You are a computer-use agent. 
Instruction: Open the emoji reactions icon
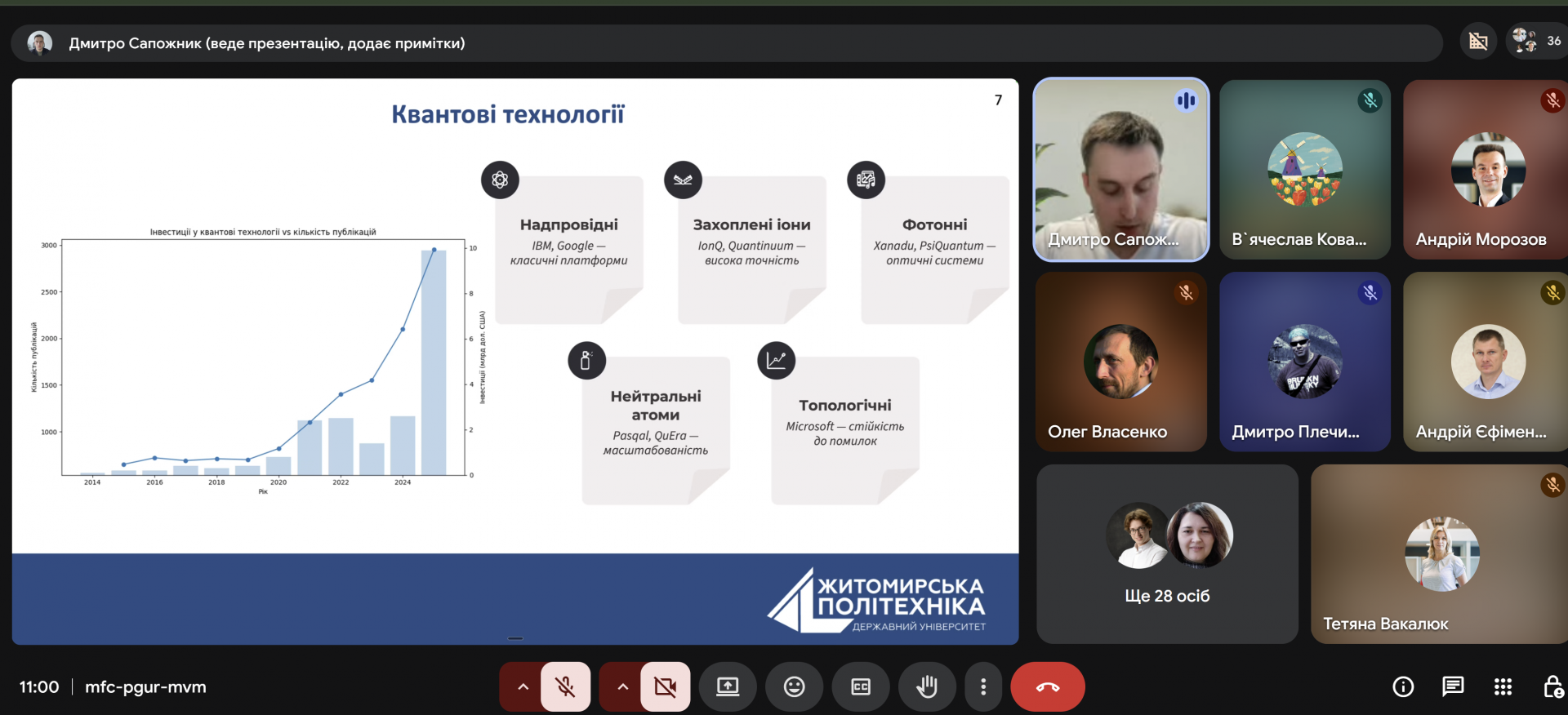coord(794,686)
